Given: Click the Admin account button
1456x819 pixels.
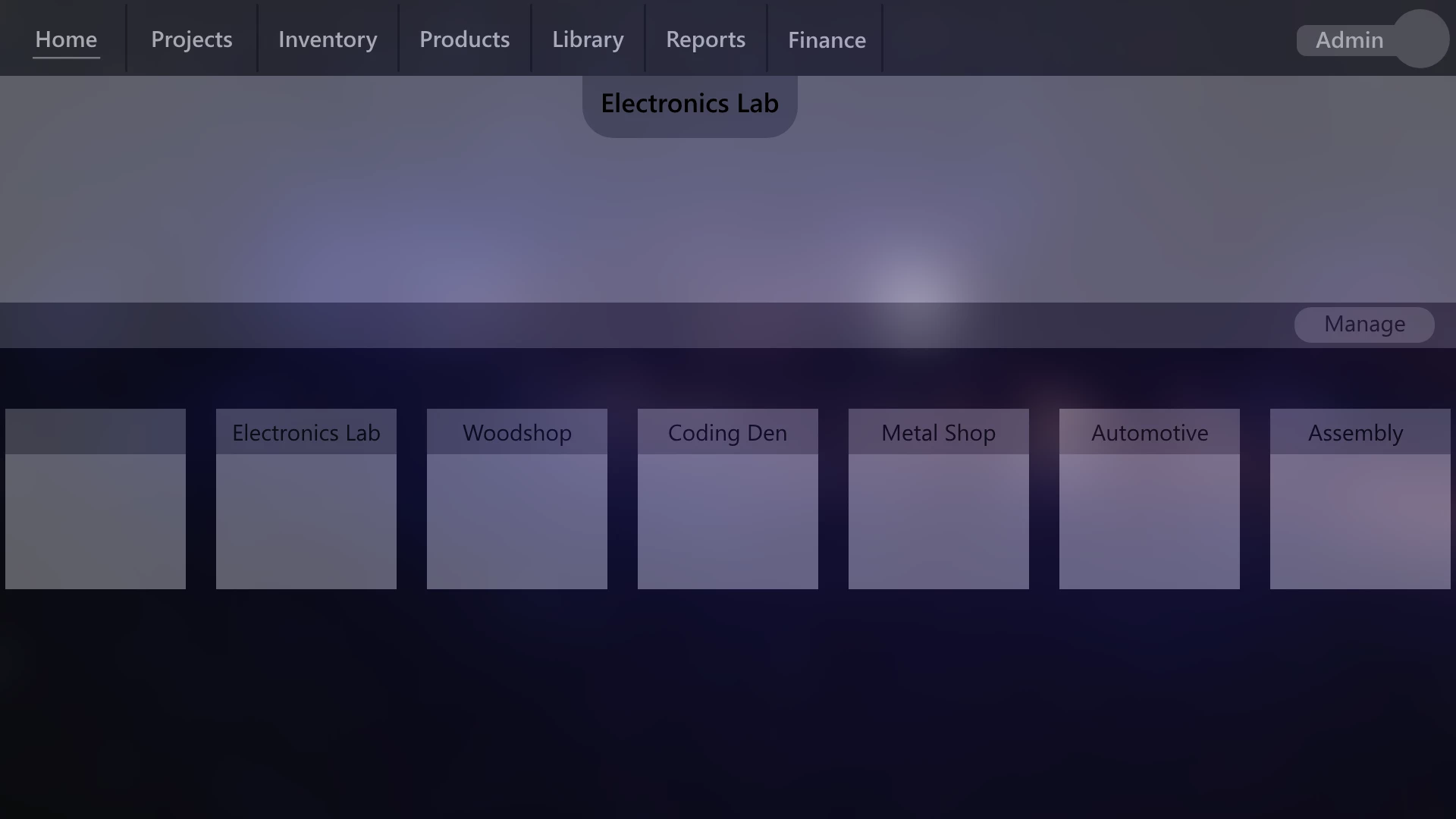Looking at the screenshot, I should [1348, 40].
